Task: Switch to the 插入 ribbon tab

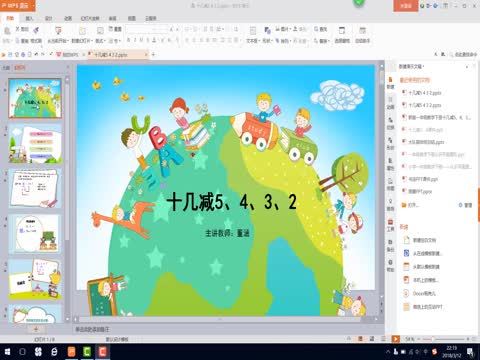Action: (x=29, y=18)
